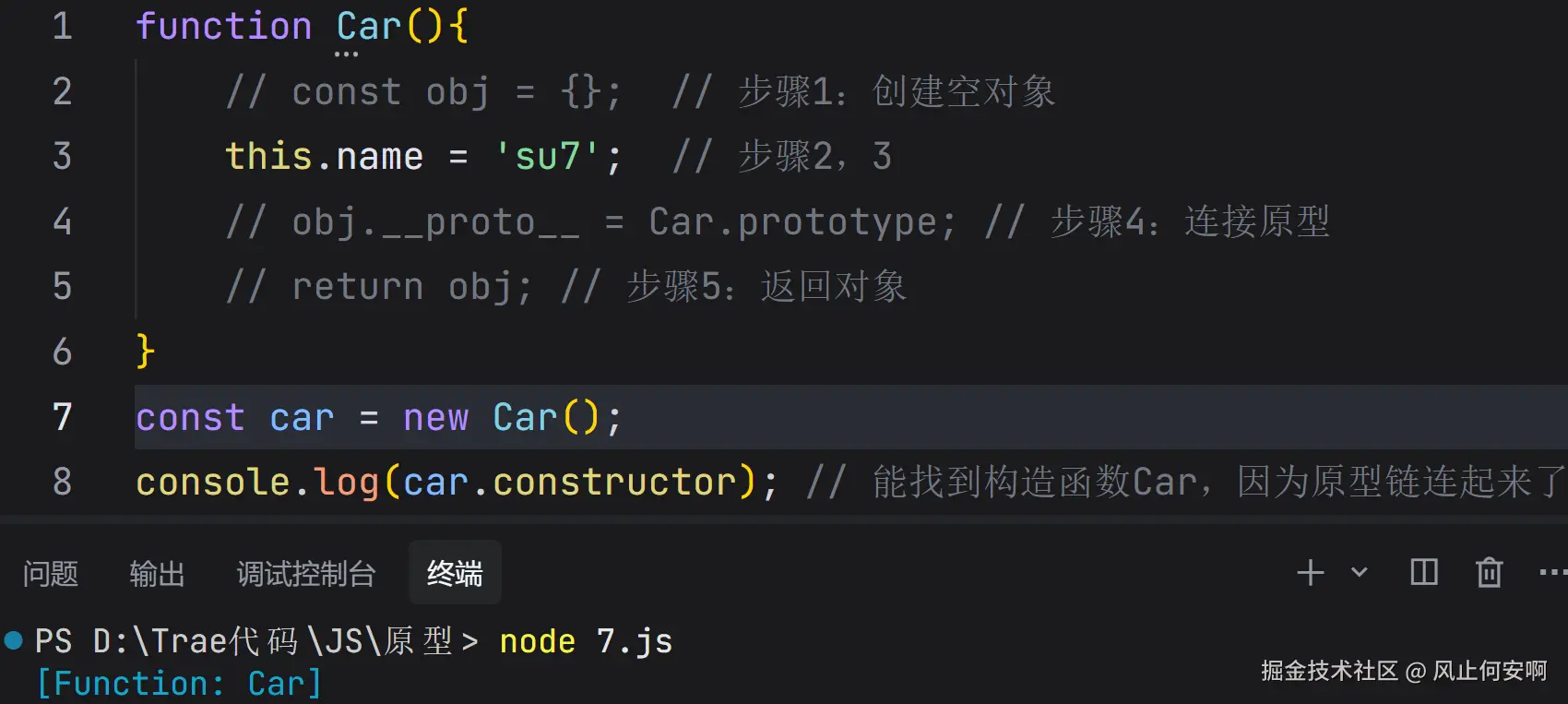Image resolution: width=1568 pixels, height=704 pixels.
Task: Click the Car function name on line 1
Action: click(x=369, y=27)
